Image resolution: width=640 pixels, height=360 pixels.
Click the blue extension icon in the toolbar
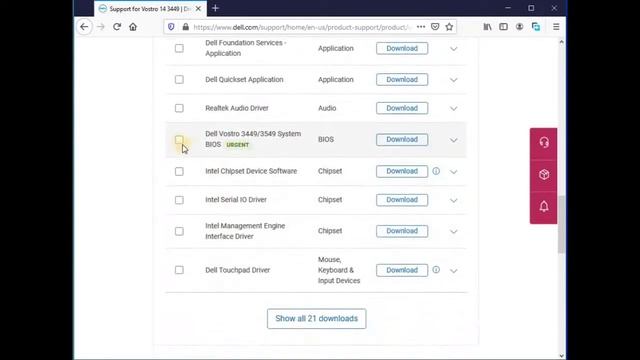coord(536,27)
